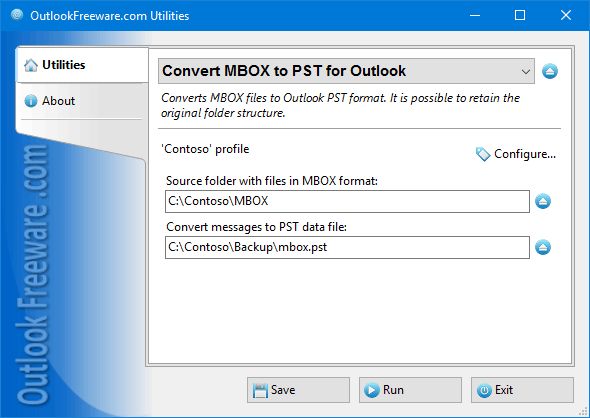Click the OutlookFreeware app icon in title bar

17,15
